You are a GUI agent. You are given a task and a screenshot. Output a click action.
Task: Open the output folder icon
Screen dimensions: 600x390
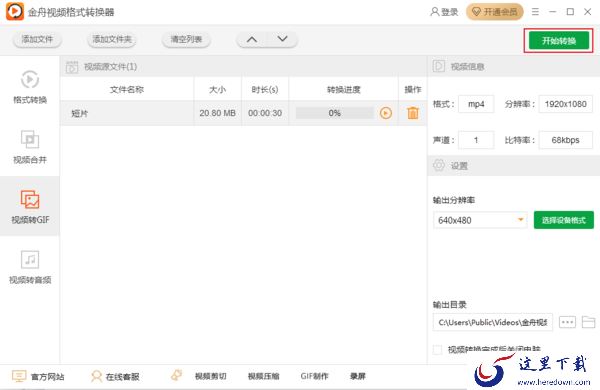tap(588, 322)
